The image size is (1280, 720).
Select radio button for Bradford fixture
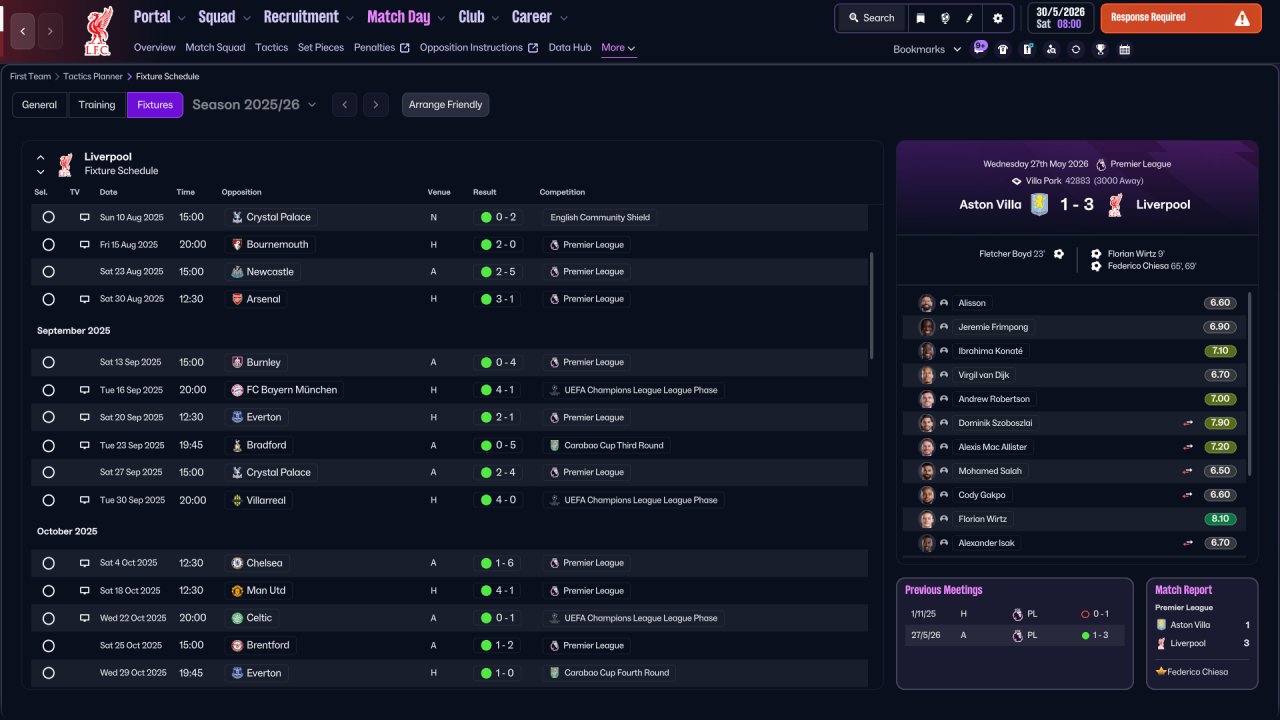coord(48,445)
